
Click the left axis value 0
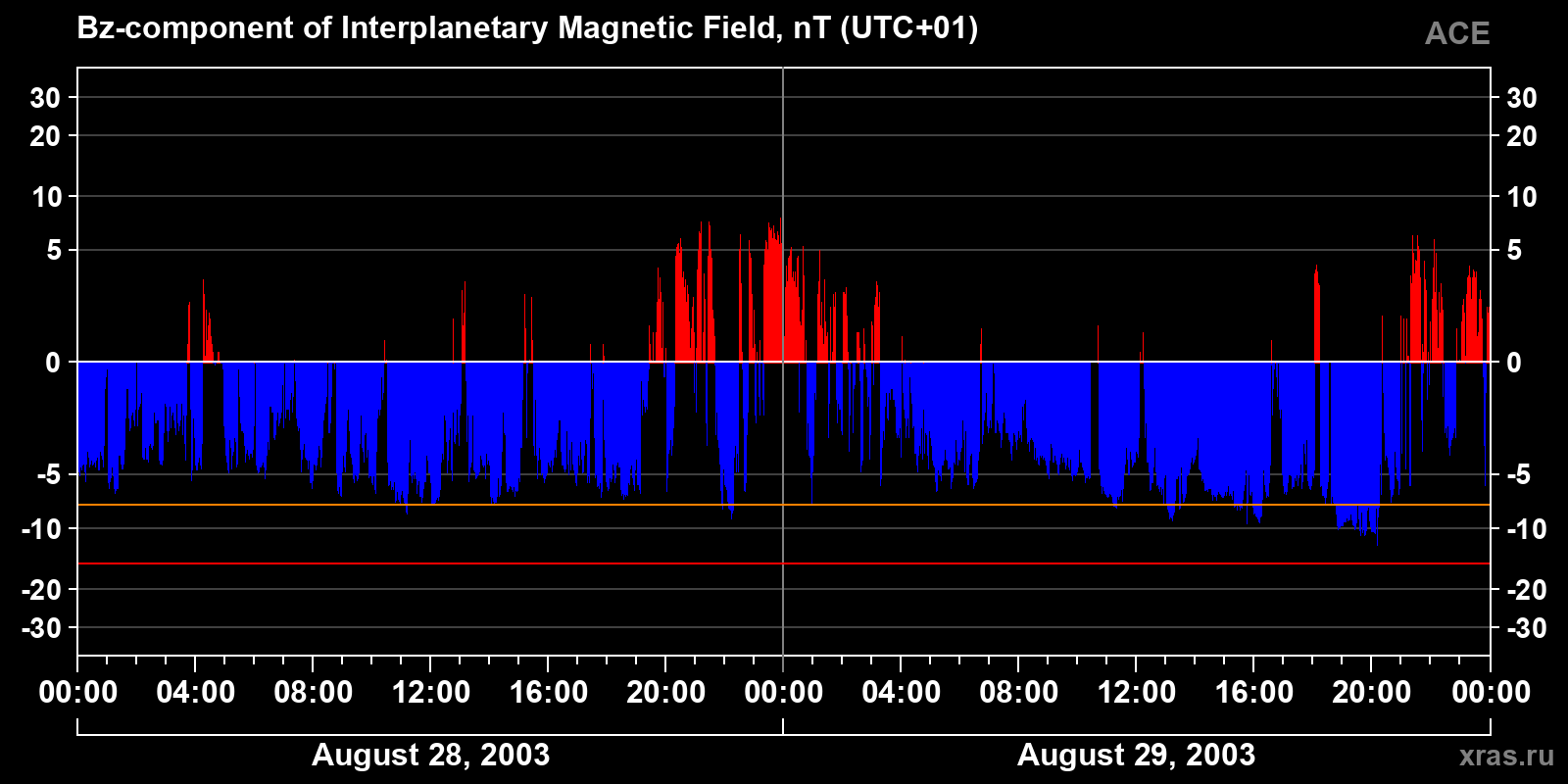coord(53,363)
